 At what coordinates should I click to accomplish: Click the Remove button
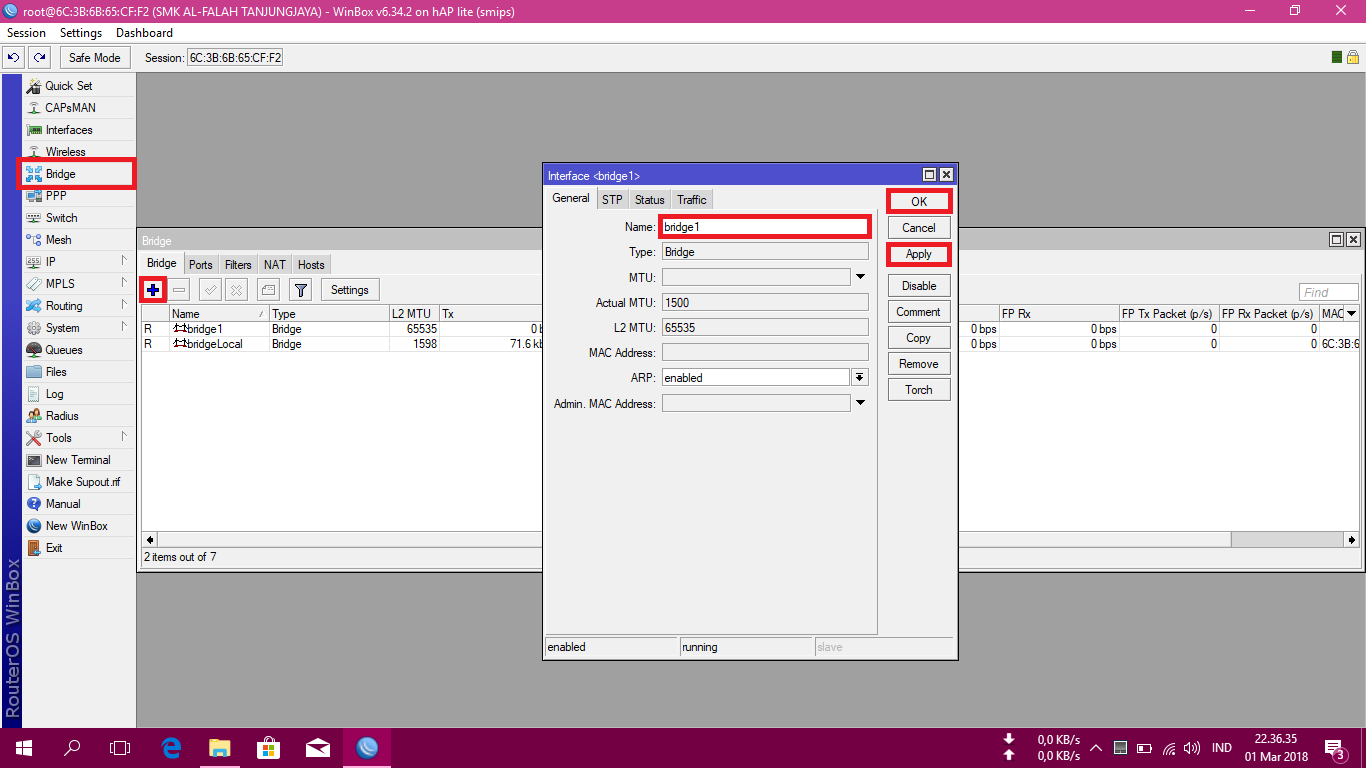(x=919, y=364)
